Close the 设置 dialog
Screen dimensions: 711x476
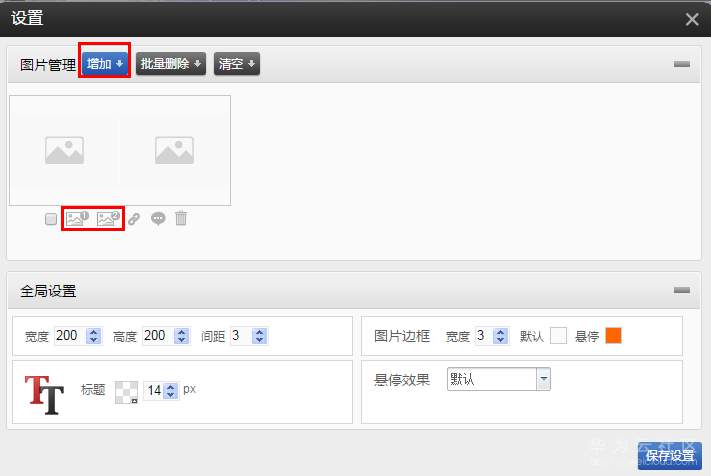click(x=692, y=19)
